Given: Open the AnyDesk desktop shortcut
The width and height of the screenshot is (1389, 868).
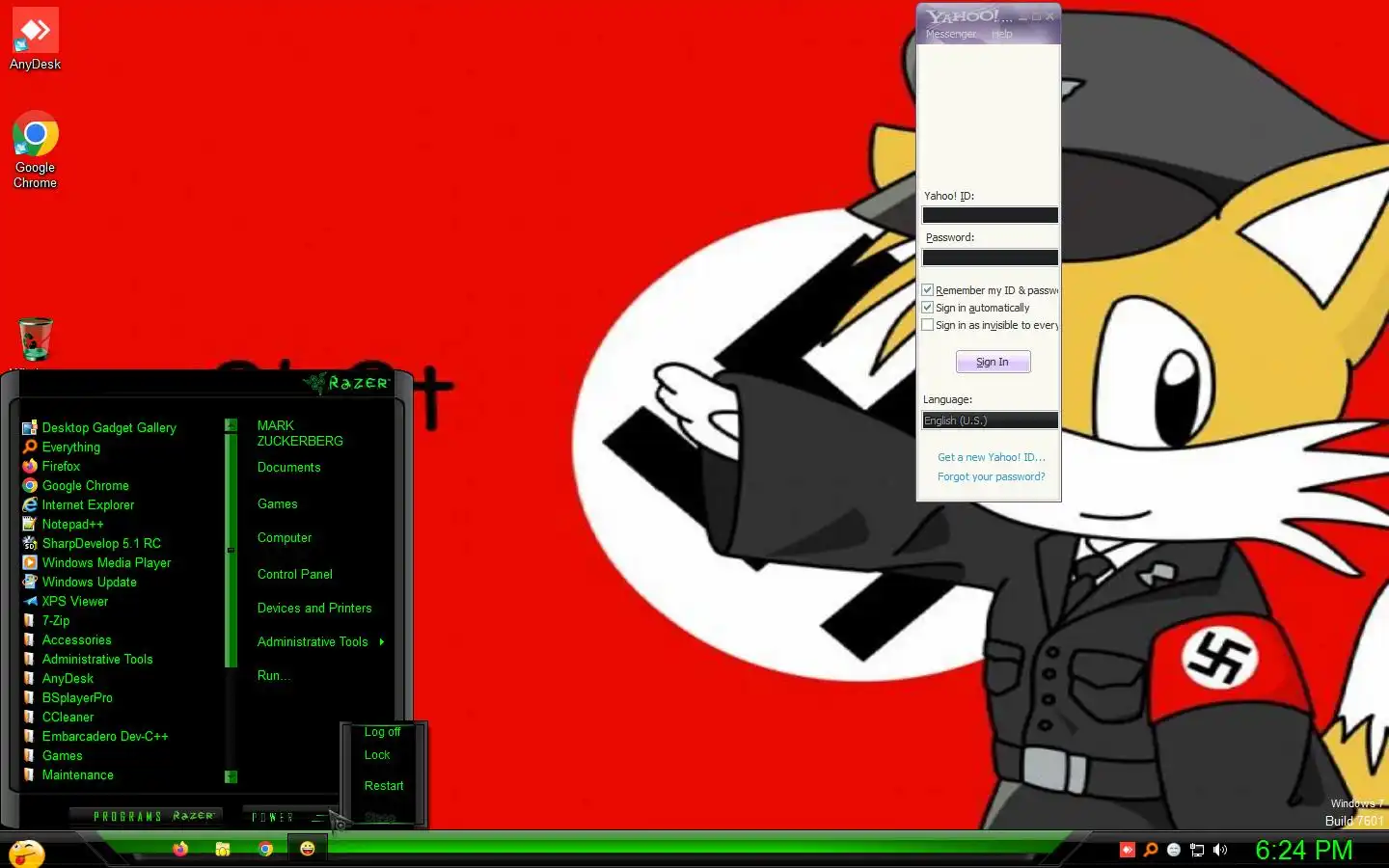Looking at the screenshot, I should click(35, 39).
